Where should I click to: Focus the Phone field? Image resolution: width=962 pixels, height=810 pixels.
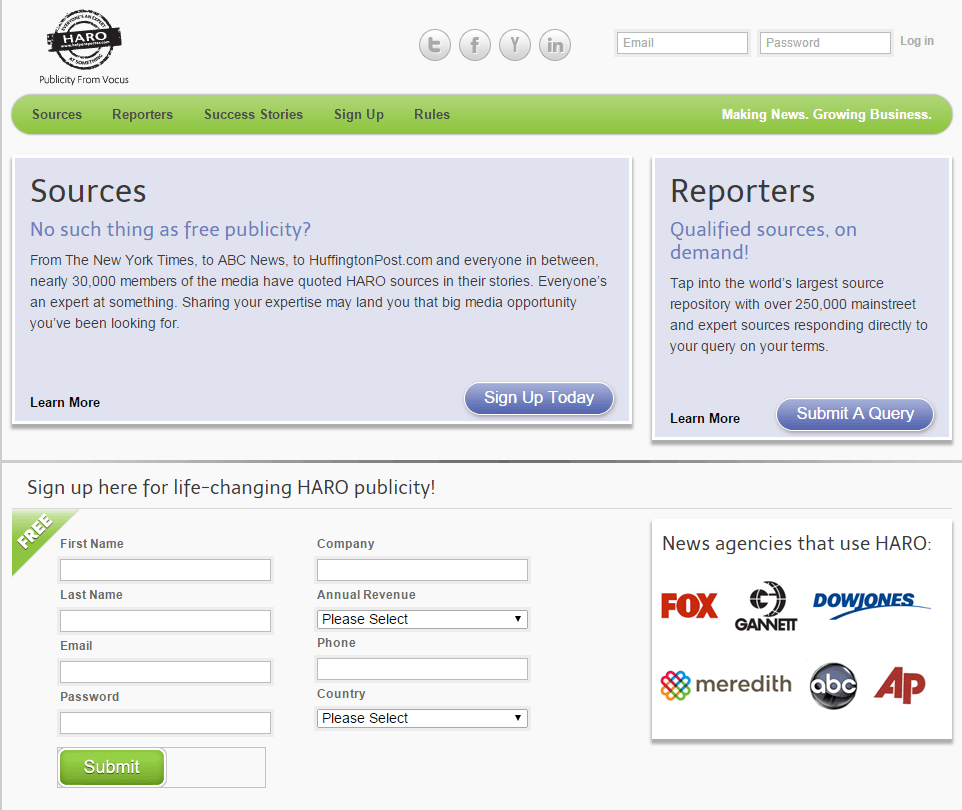click(422, 669)
